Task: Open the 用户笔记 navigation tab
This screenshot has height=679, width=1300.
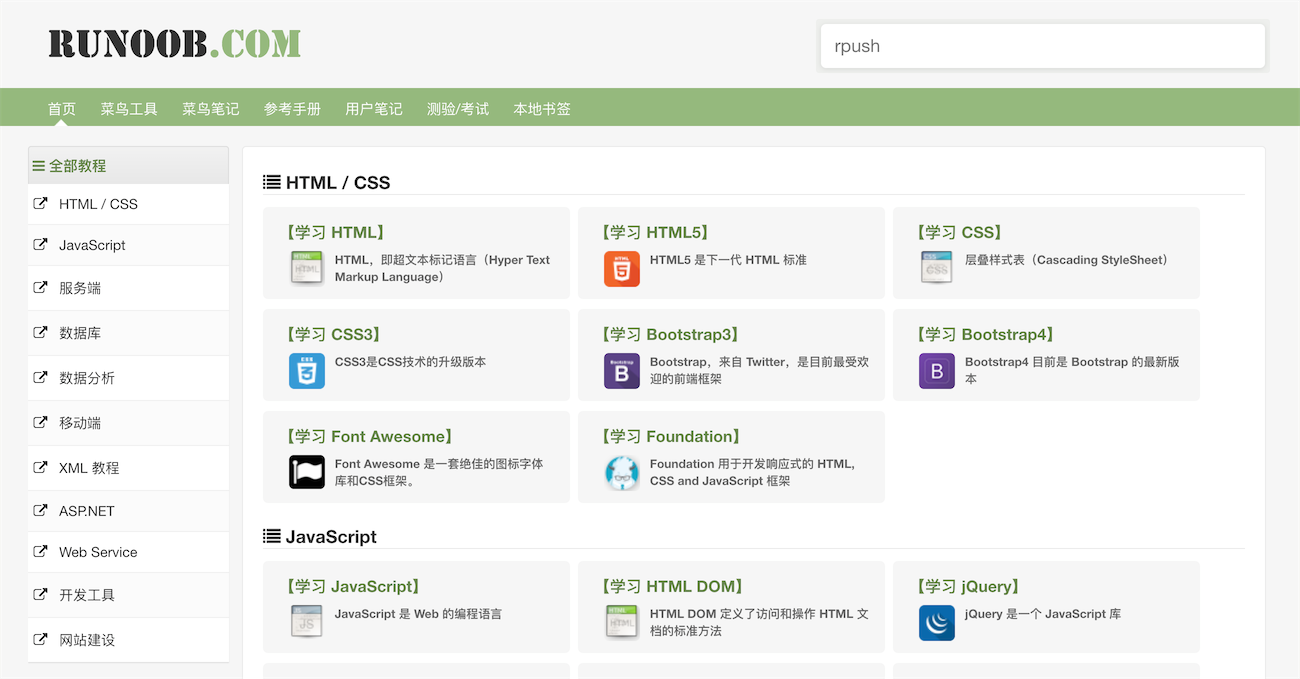Action: [x=374, y=109]
